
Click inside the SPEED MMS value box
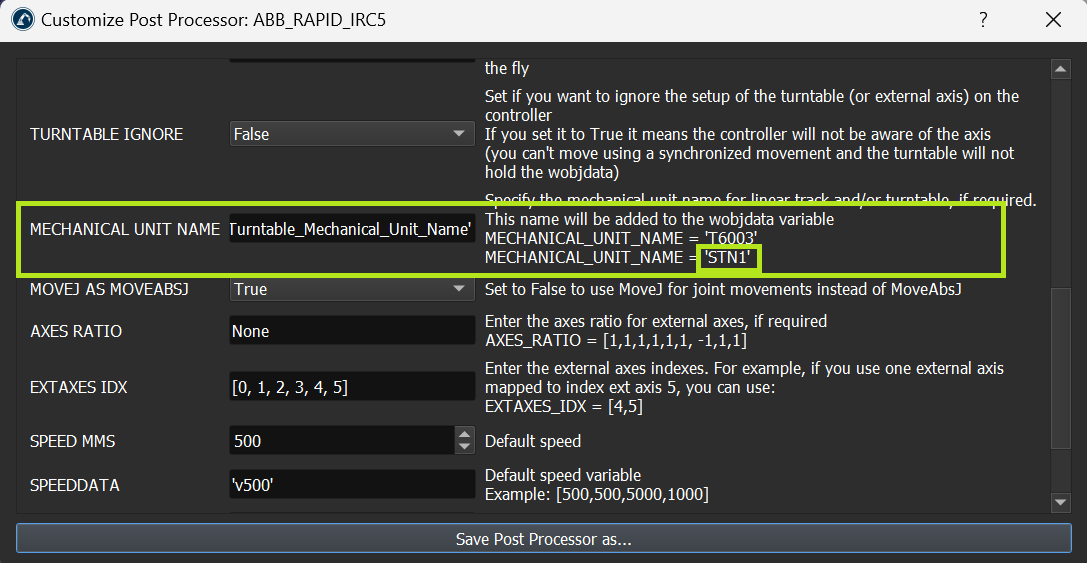(340, 441)
